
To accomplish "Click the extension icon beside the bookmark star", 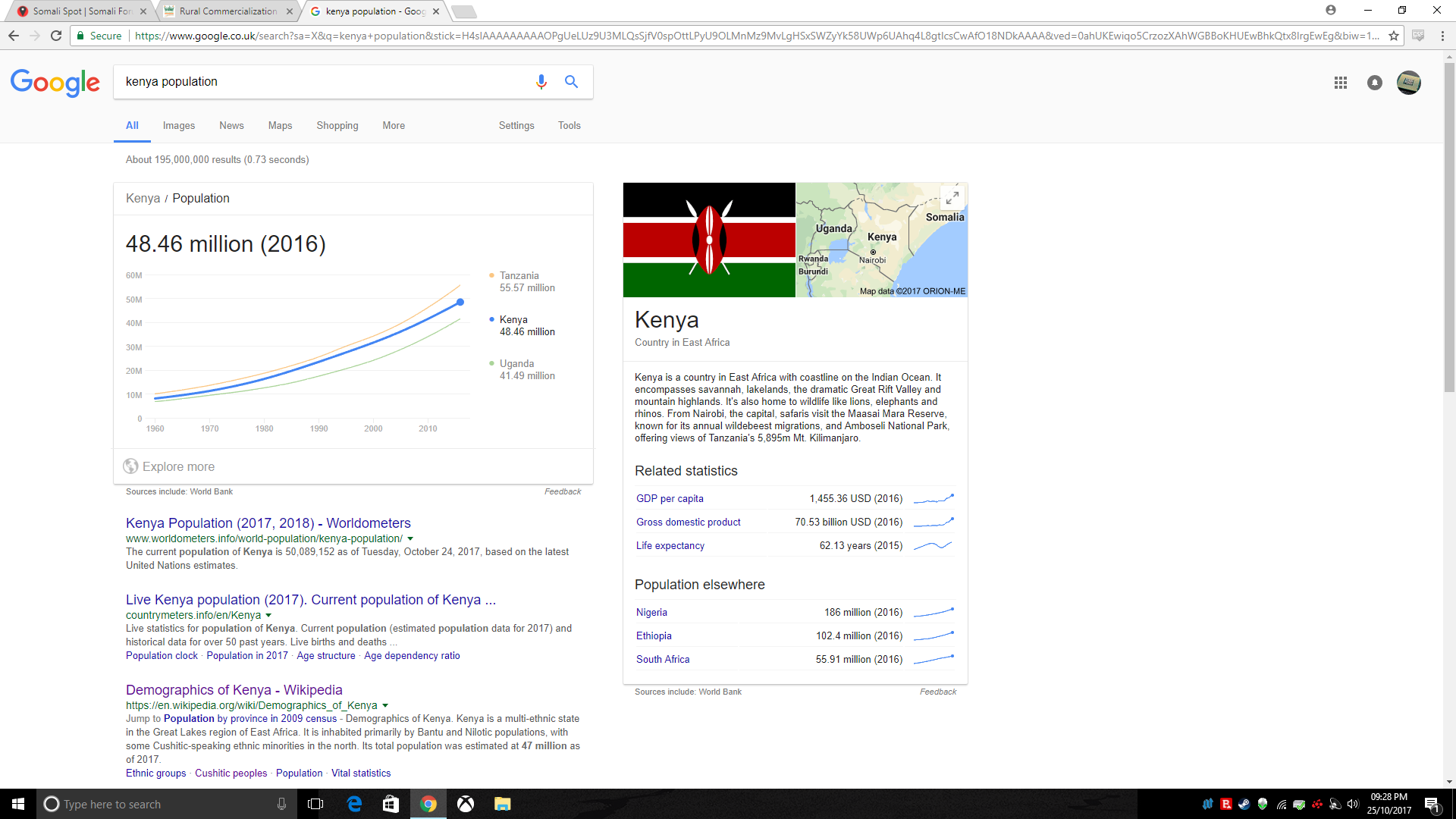I will tap(1418, 36).
